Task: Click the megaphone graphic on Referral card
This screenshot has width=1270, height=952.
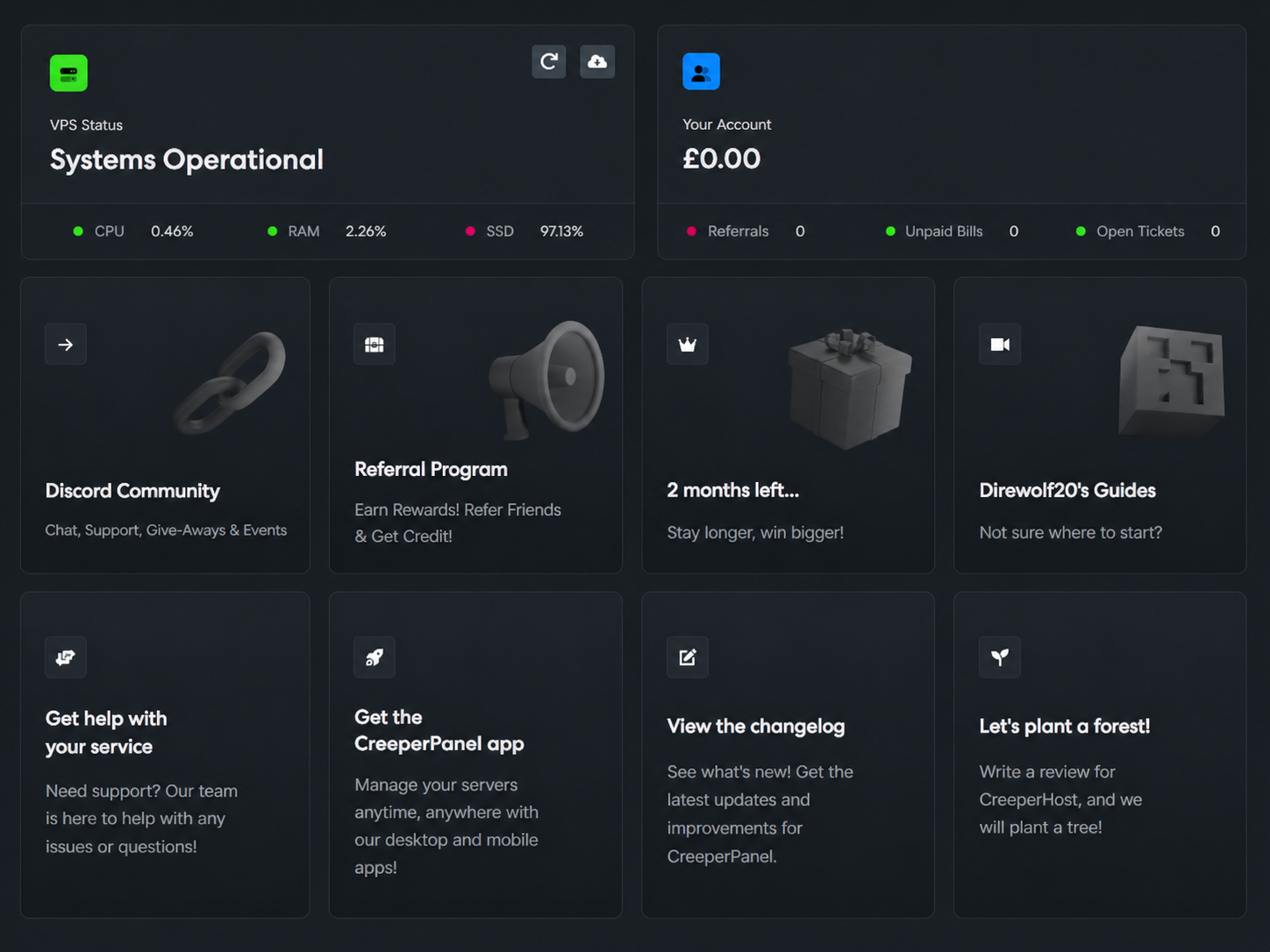Action: (x=547, y=380)
